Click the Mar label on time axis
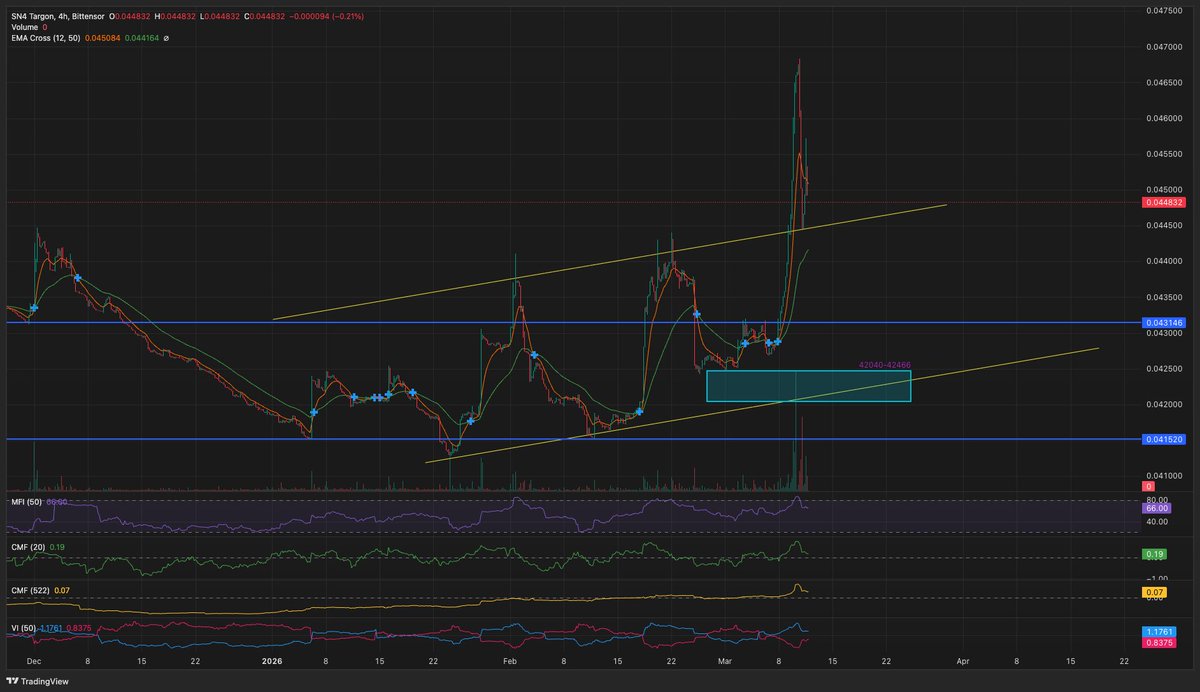 pyautogui.click(x=725, y=661)
